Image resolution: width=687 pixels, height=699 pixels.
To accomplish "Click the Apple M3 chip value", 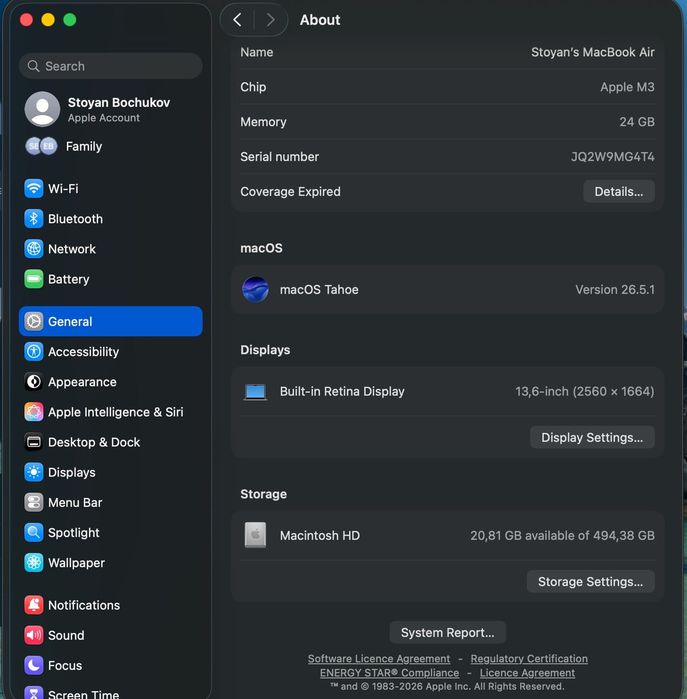I will [x=627, y=87].
